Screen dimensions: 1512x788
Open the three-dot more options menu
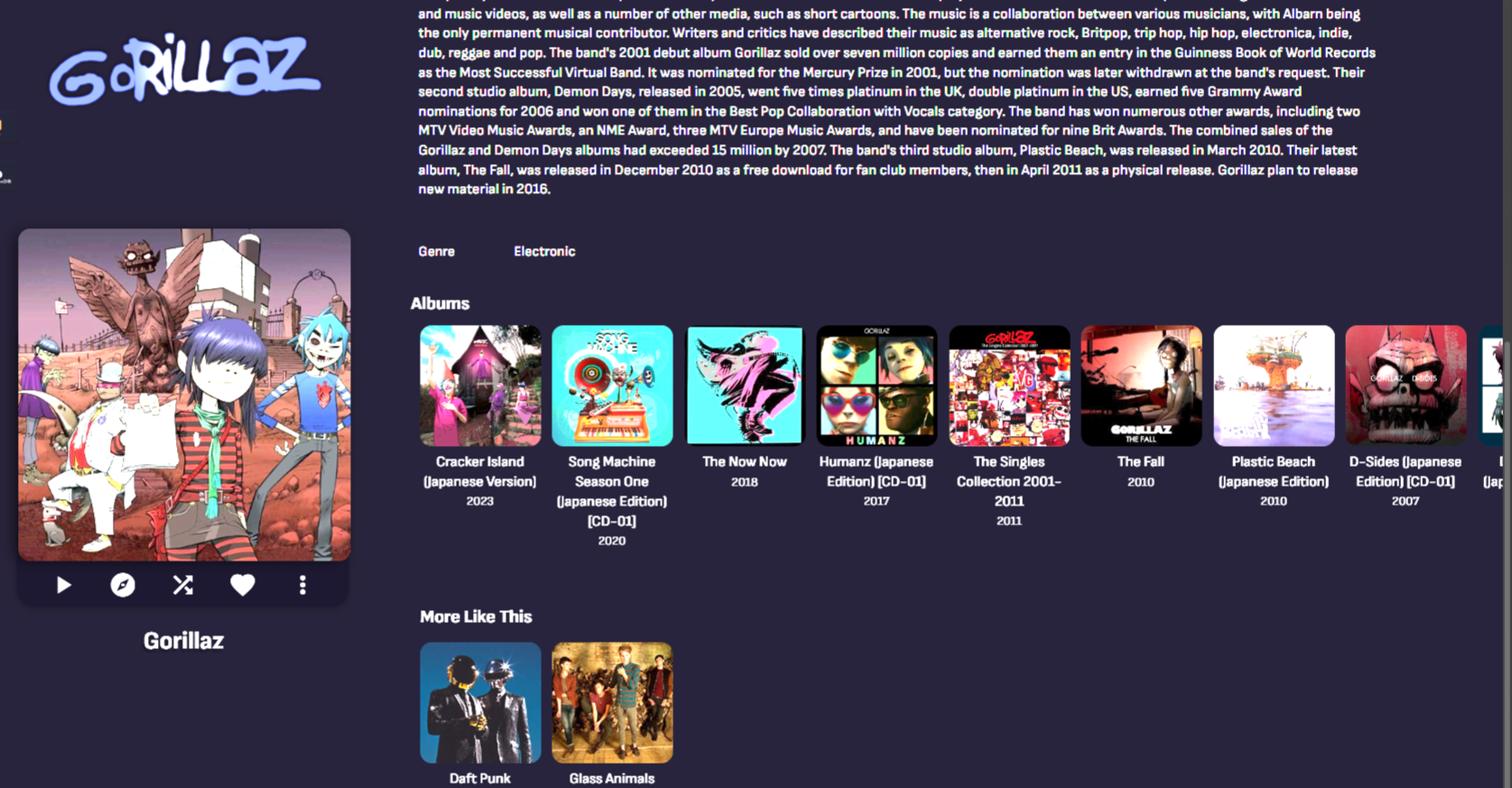(302, 585)
